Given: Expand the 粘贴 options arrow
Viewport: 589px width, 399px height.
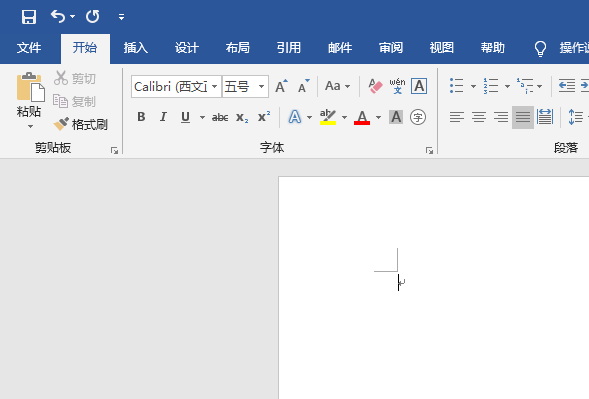Looking at the screenshot, I should pyautogui.click(x=30, y=127).
